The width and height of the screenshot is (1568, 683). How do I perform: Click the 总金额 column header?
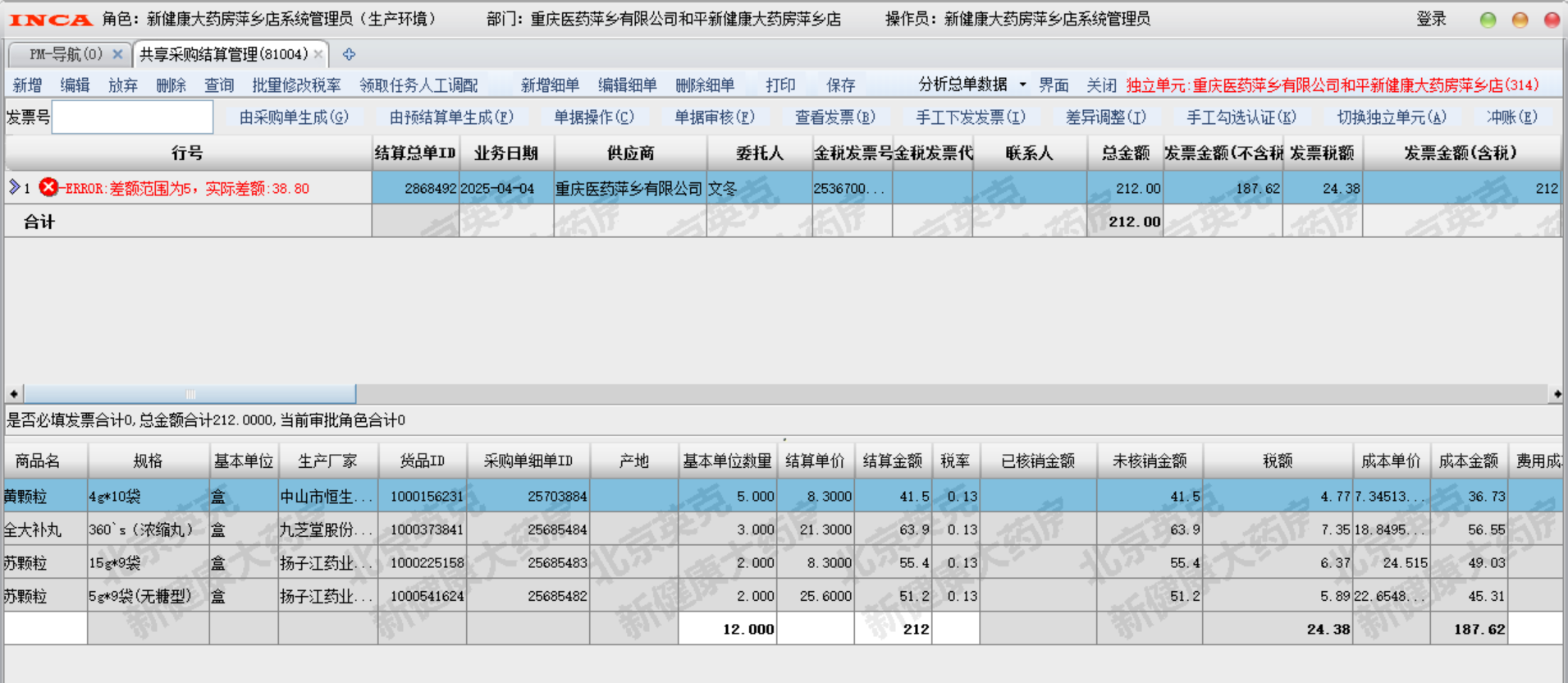click(x=1125, y=153)
